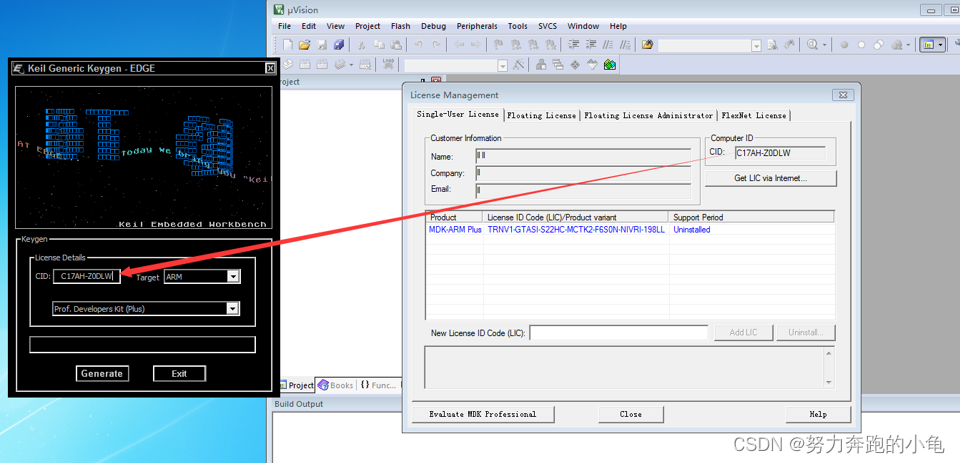This screenshot has height=463, width=960.
Task: Click the Indent selected text icon
Action: click(x=574, y=45)
